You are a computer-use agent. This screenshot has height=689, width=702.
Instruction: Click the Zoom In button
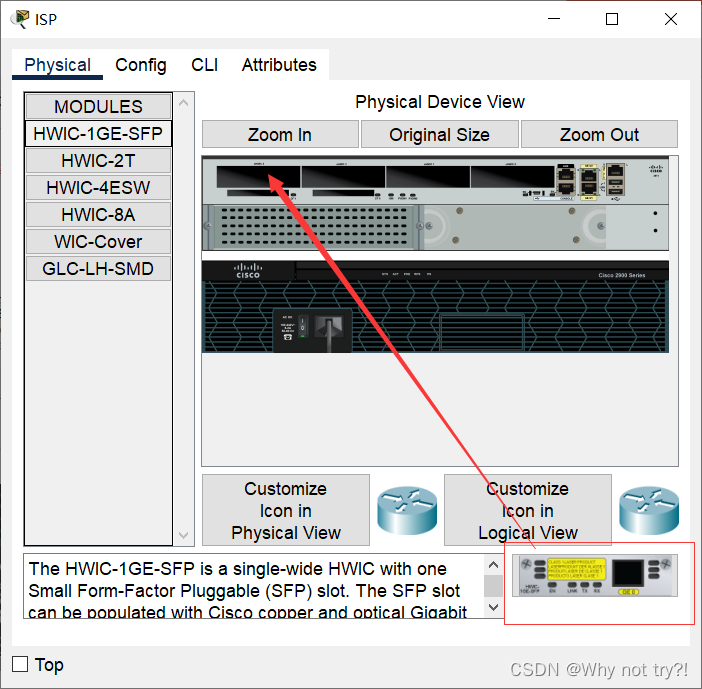point(280,134)
